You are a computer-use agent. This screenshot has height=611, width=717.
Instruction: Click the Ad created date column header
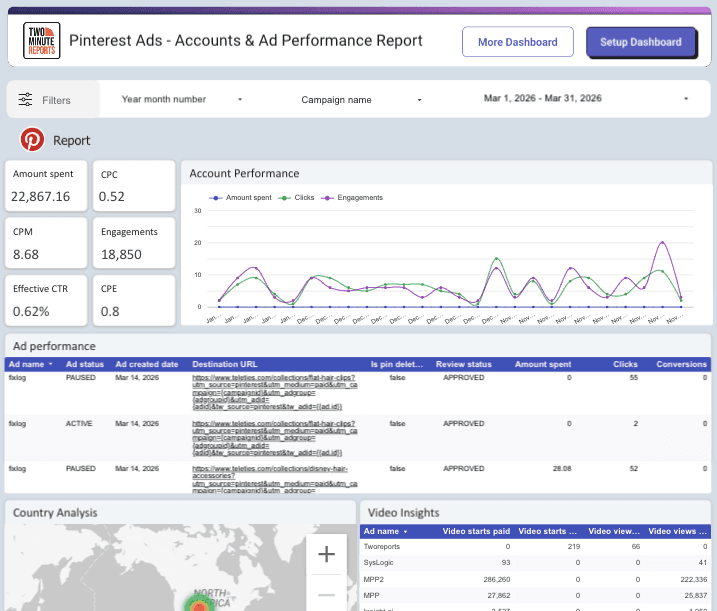(146, 364)
